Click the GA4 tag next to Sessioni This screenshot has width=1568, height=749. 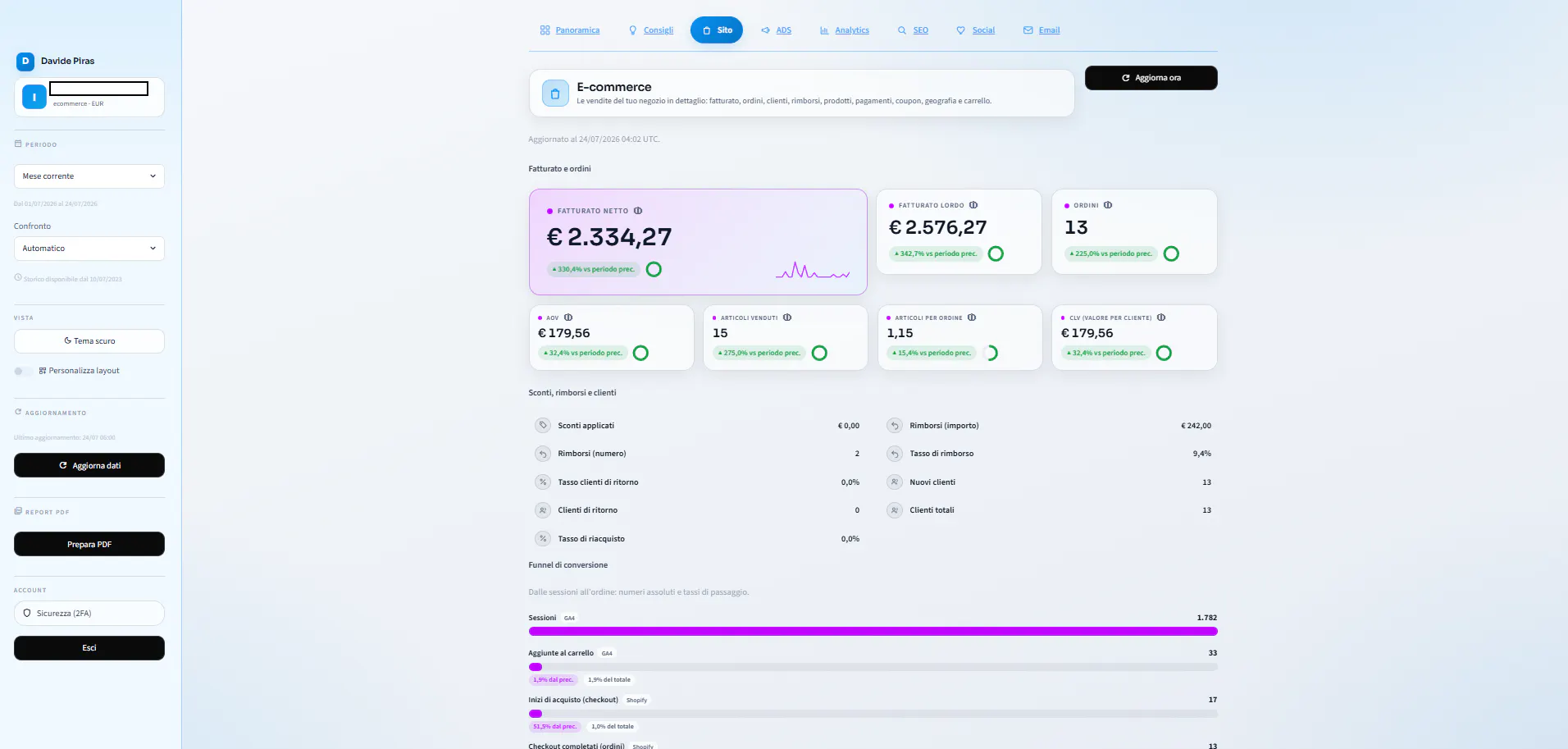pos(570,618)
